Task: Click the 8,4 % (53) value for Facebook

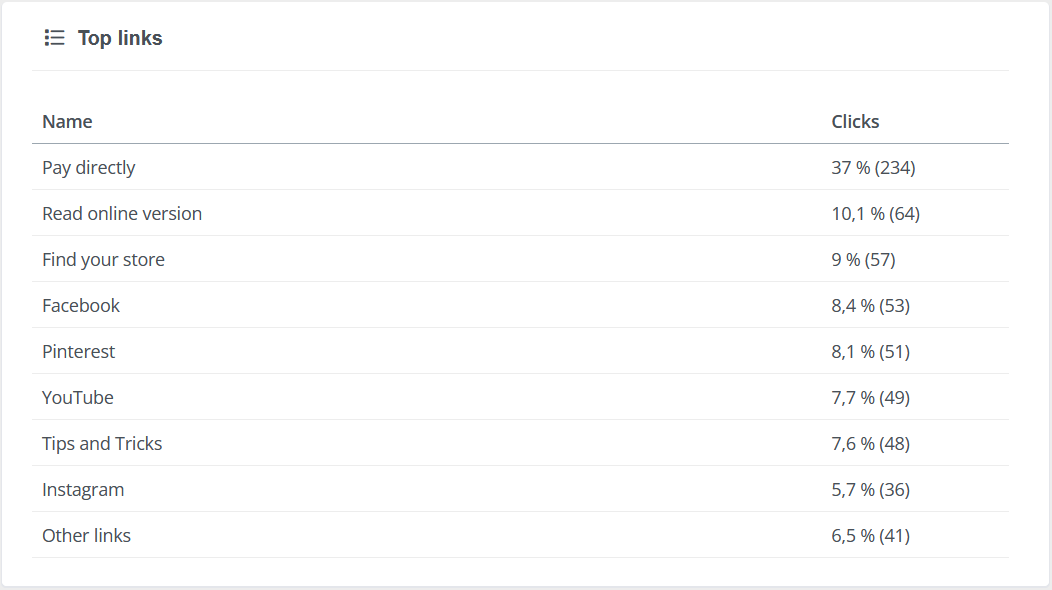Action: point(870,306)
